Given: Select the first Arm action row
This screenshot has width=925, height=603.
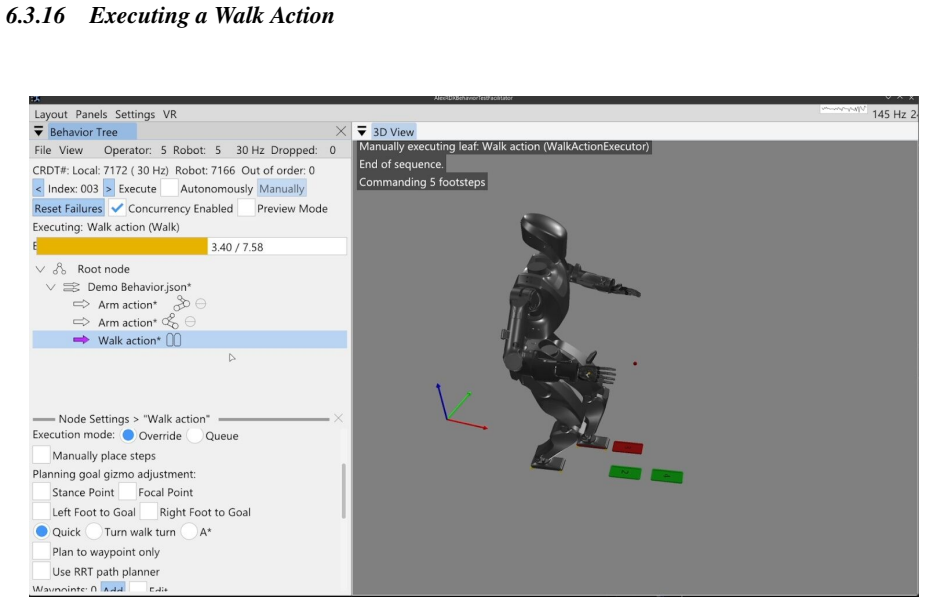Looking at the screenshot, I should tap(190, 304).
